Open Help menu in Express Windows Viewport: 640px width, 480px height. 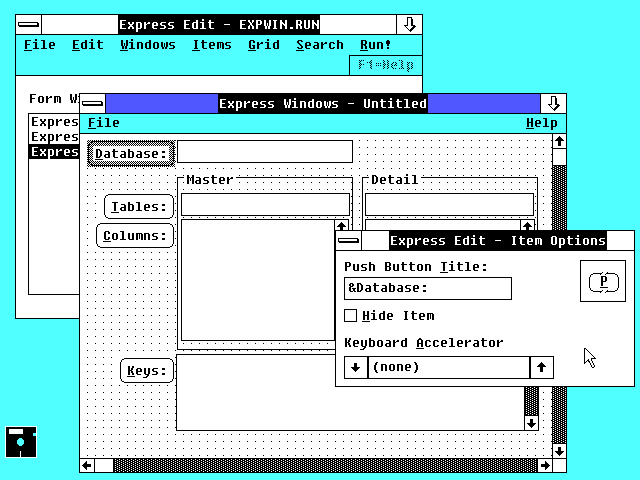pyautogui.click(x=542, y=123)
